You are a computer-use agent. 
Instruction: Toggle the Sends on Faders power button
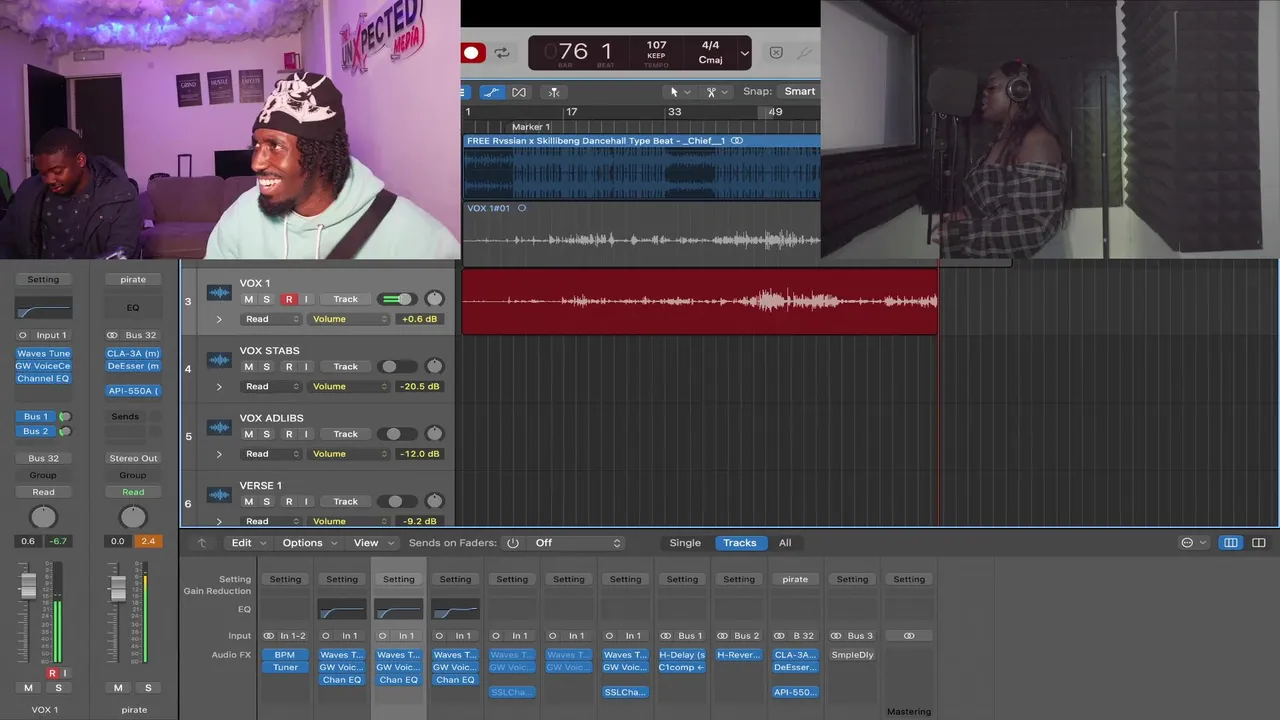pos(513,543)
